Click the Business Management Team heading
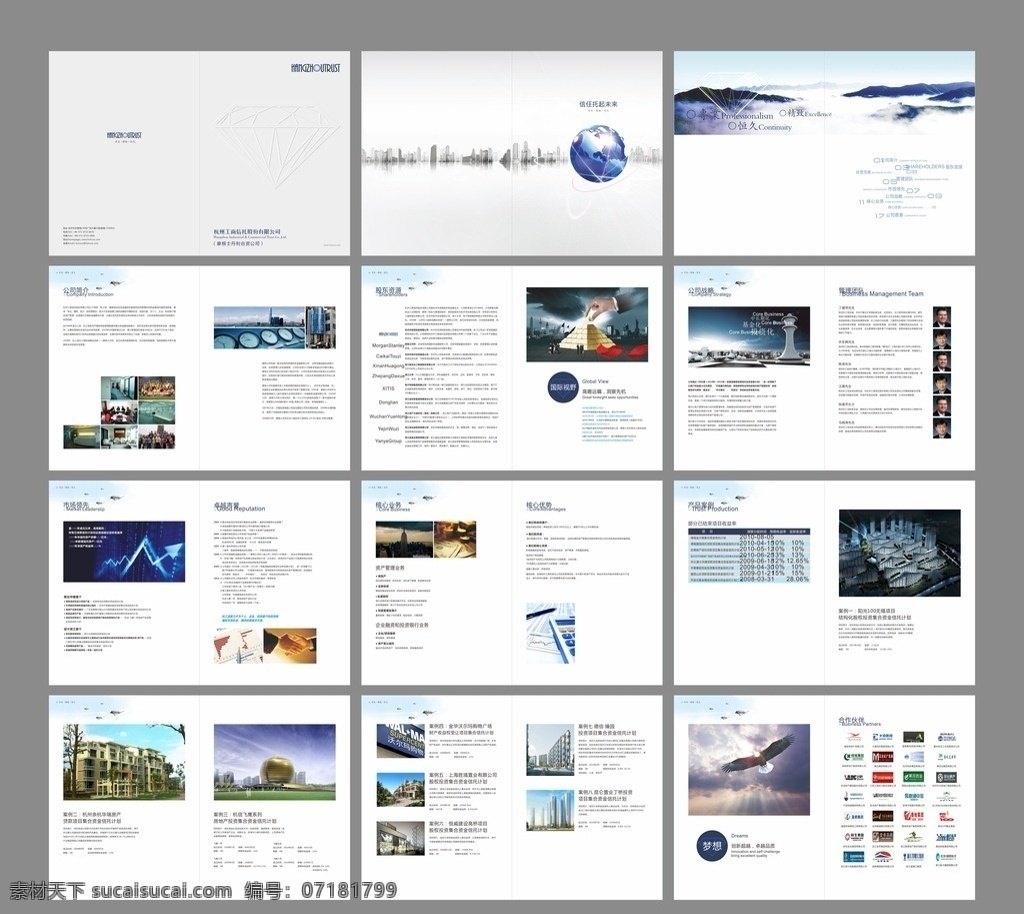1024x914 pixels. coord(884,294)
